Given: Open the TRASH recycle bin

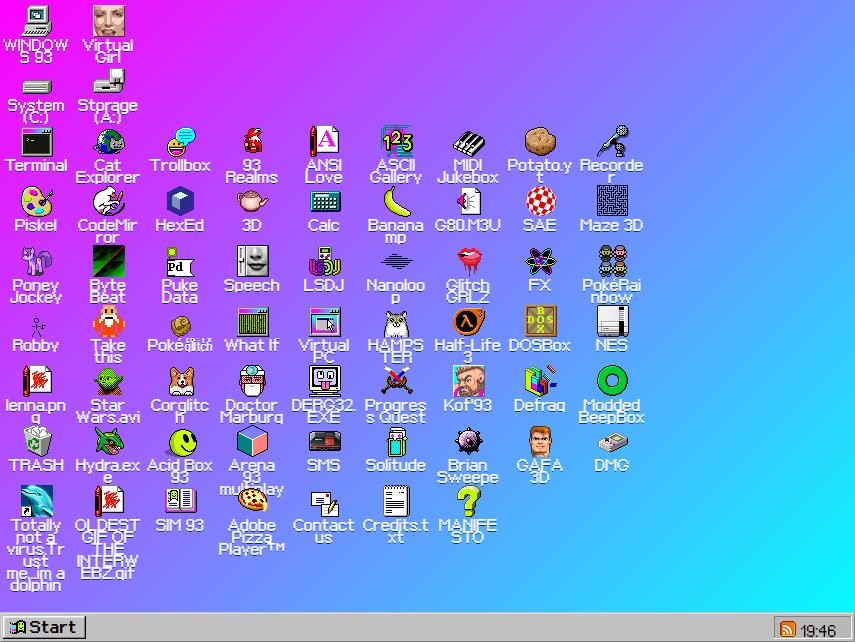Looking at the screenshot, I should 35,441.
